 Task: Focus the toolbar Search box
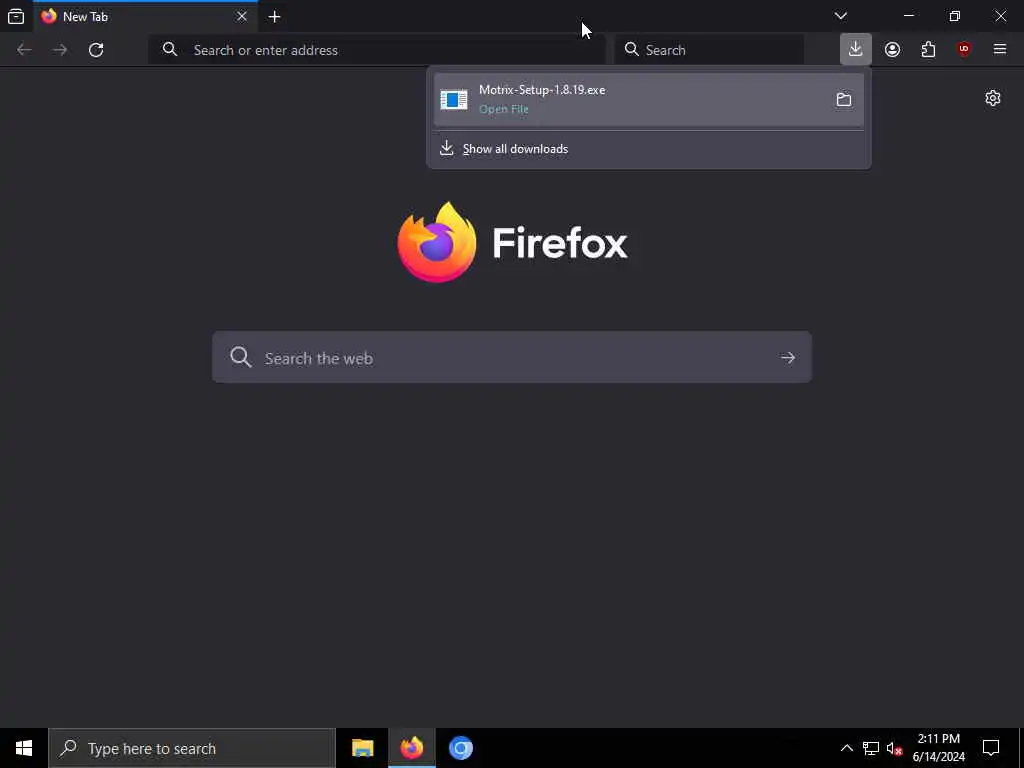[709, 50]
